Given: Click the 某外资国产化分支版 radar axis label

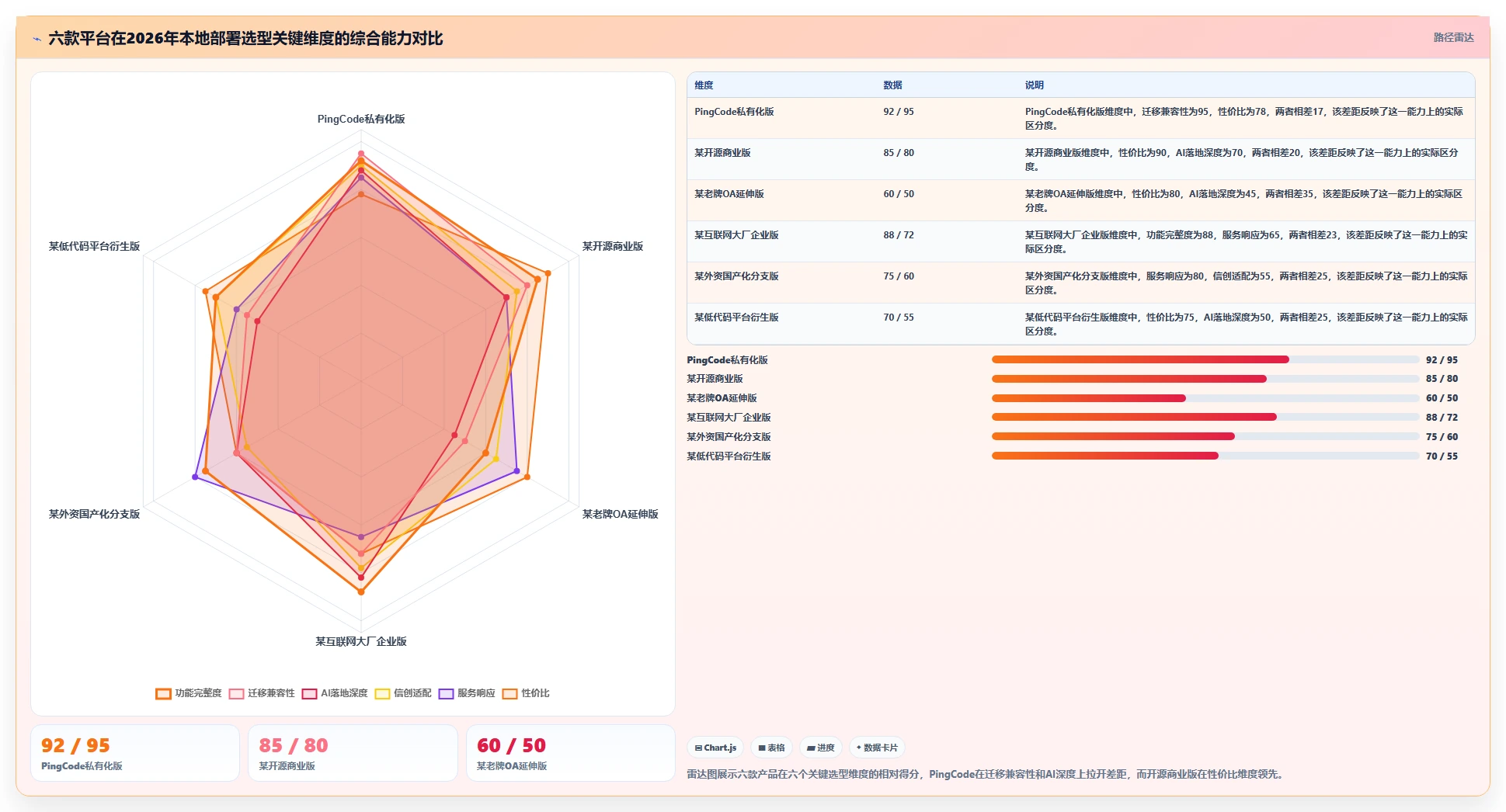Looking at the screenshot, I should [x=94, y=514].
